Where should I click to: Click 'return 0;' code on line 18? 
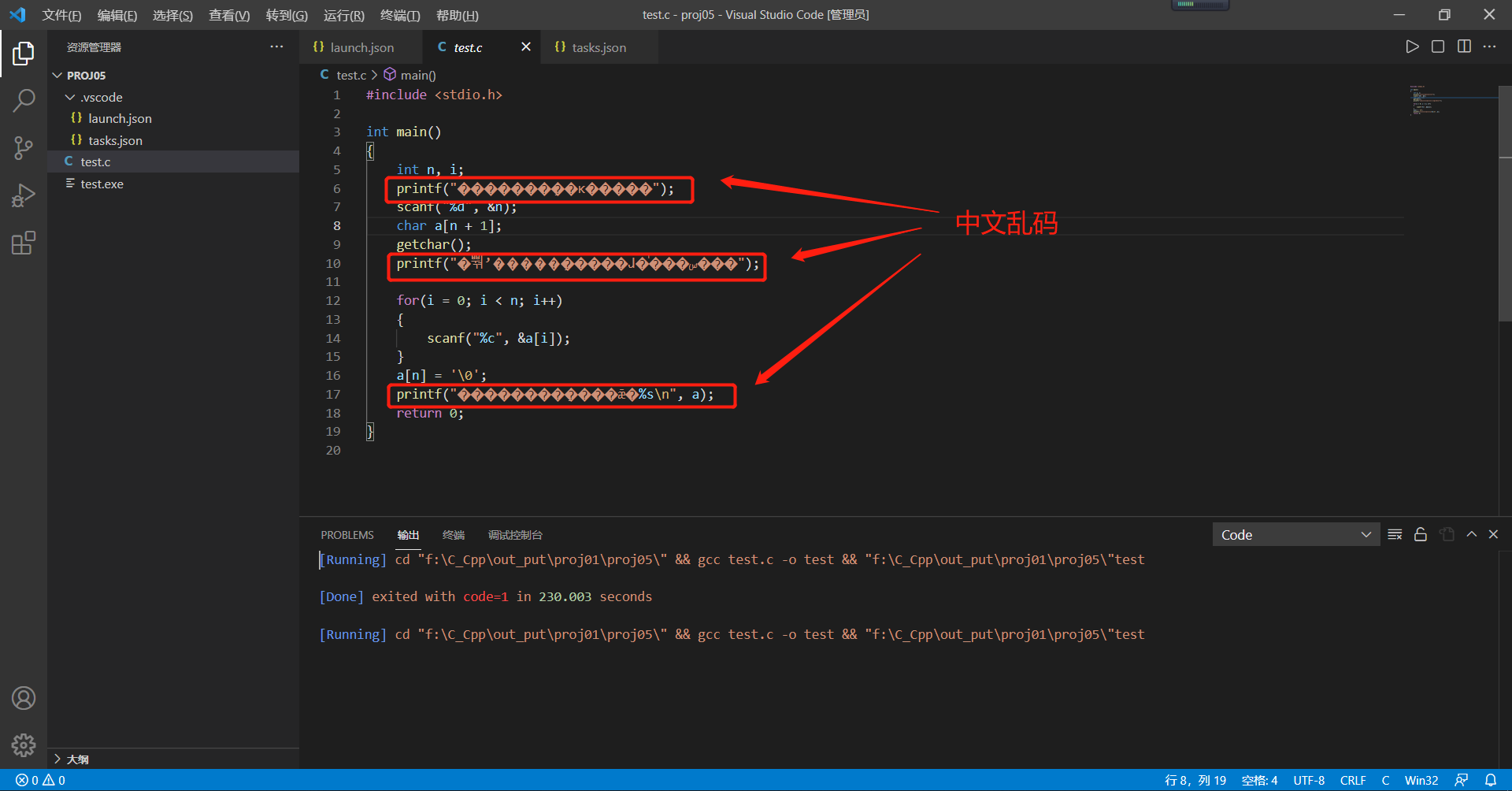pos(430,413)
